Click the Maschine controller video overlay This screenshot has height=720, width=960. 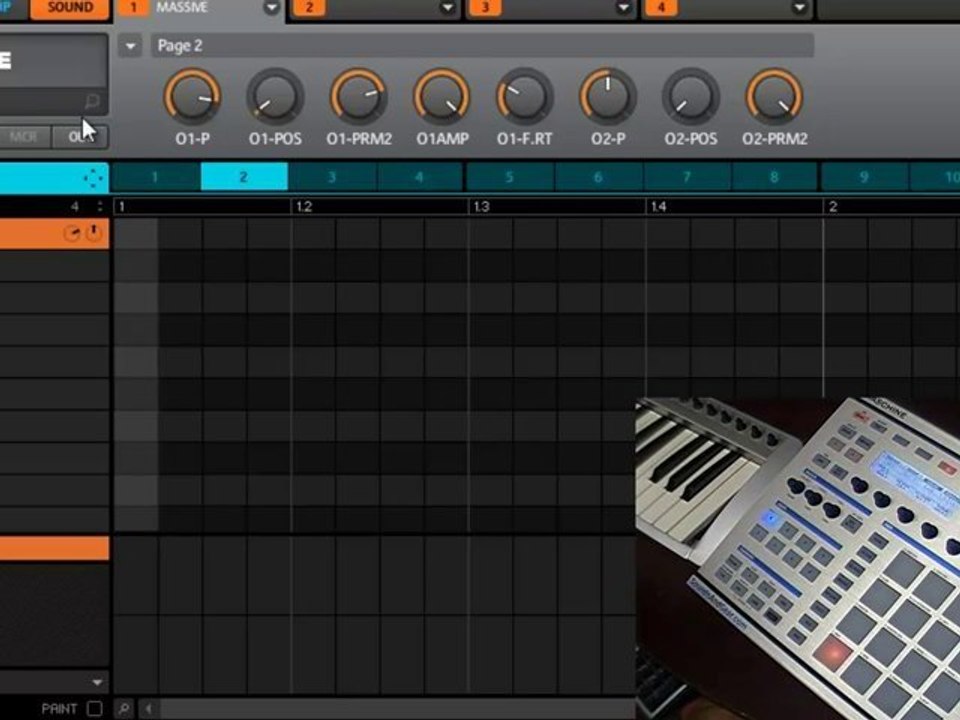point(798,558)
